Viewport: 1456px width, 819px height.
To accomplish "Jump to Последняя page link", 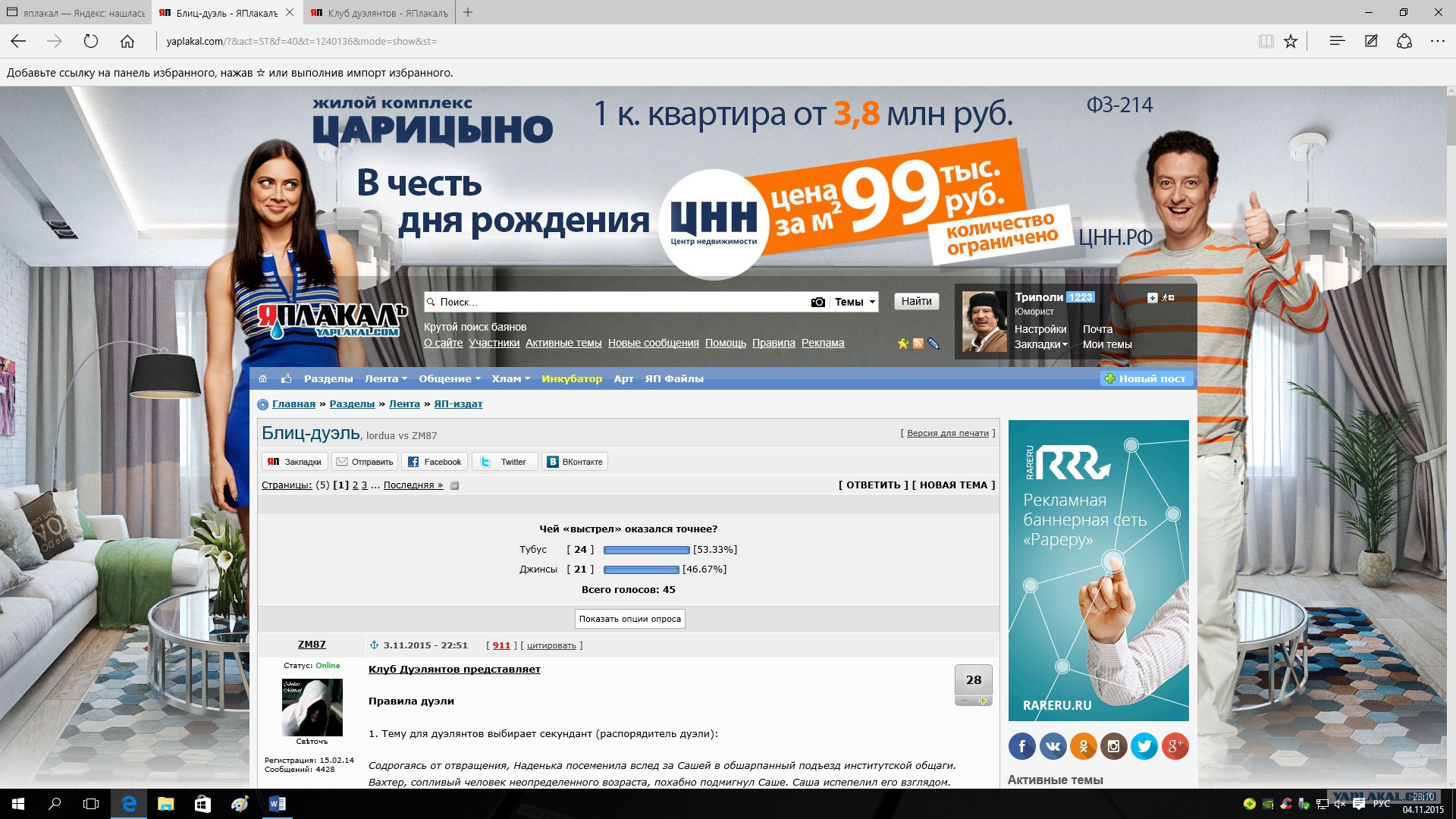I will pos(413,485).
